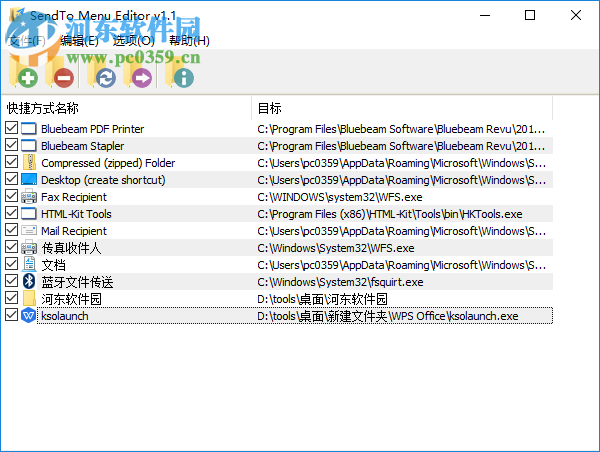Image resolution: width=600 pixels, height=452 pixels.
Task: Toggle the Compressed (zipped) Folder checkbox
Action: [x=11, y=162]
